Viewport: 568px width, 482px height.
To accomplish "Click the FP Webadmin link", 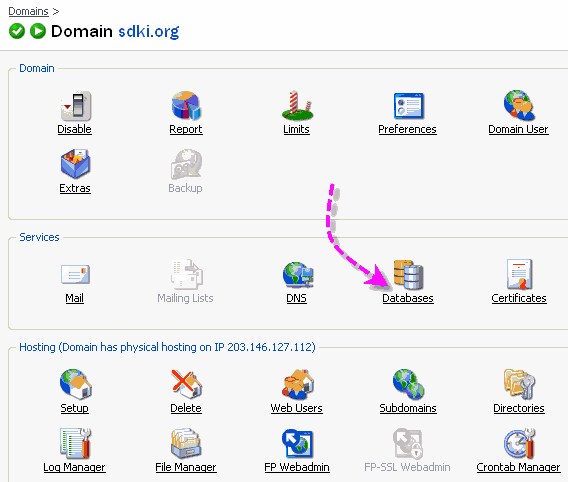I will 297,467.
